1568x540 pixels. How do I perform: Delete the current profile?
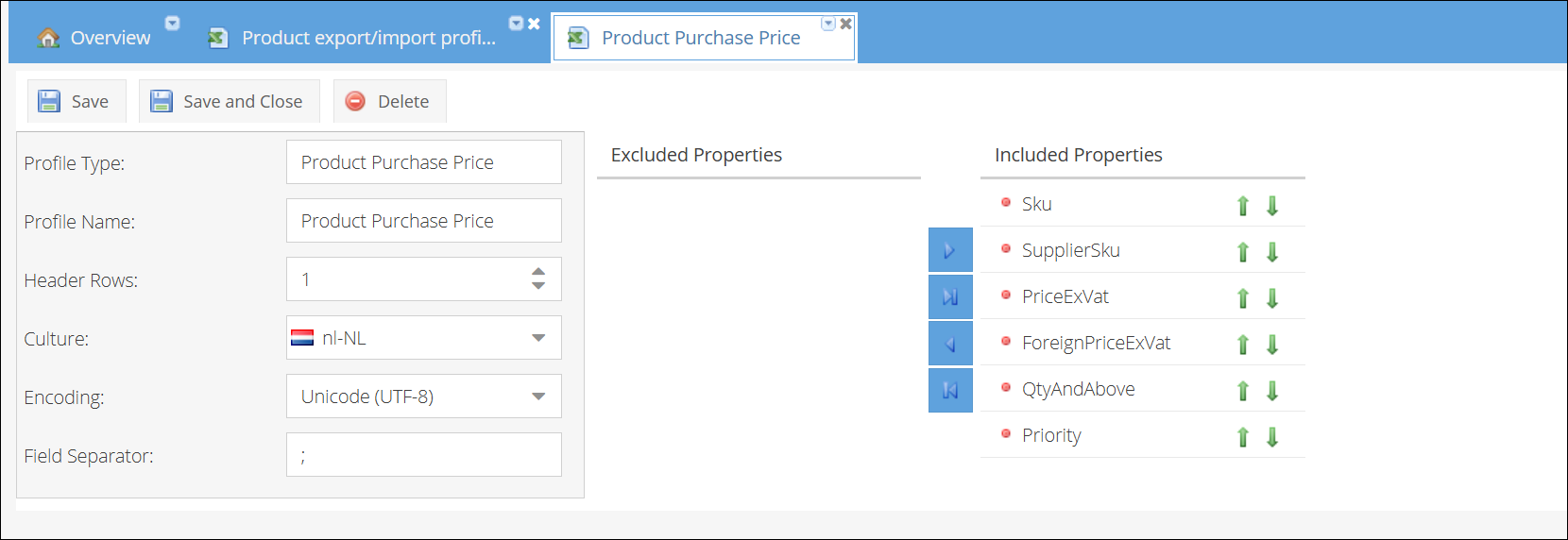[x=388, y=102]
